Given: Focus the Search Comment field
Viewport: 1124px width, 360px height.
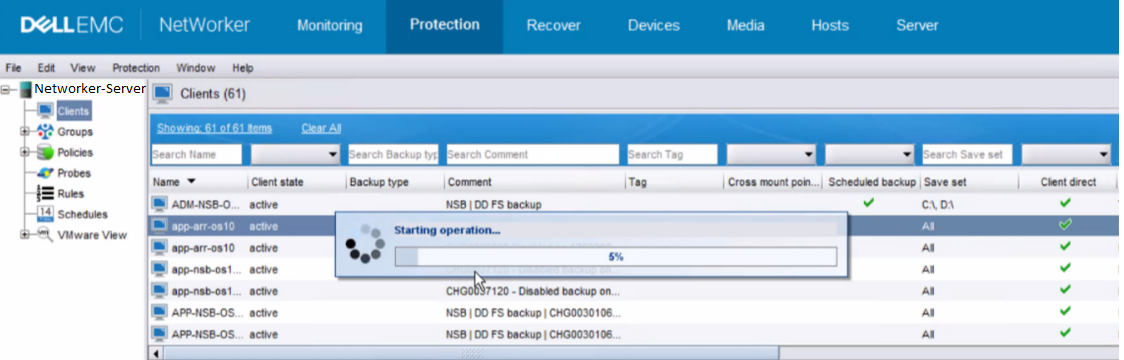Looking at the screenshot, I should click(533, 154).
